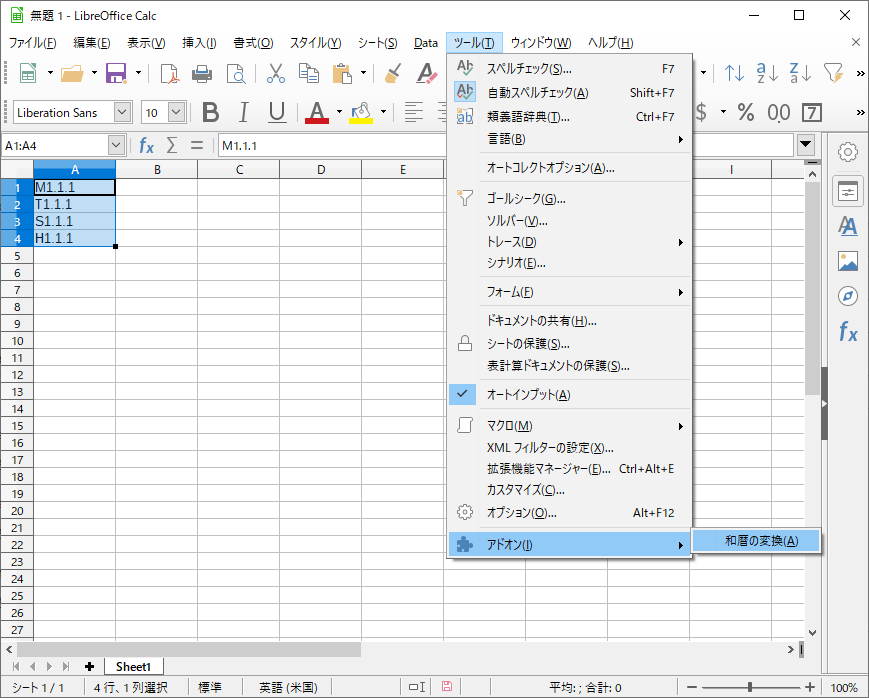Image resolution: width=869 pixels, height=698 pixels.
Task: Open Options from the Tools menu
Action: click(569, 513)
